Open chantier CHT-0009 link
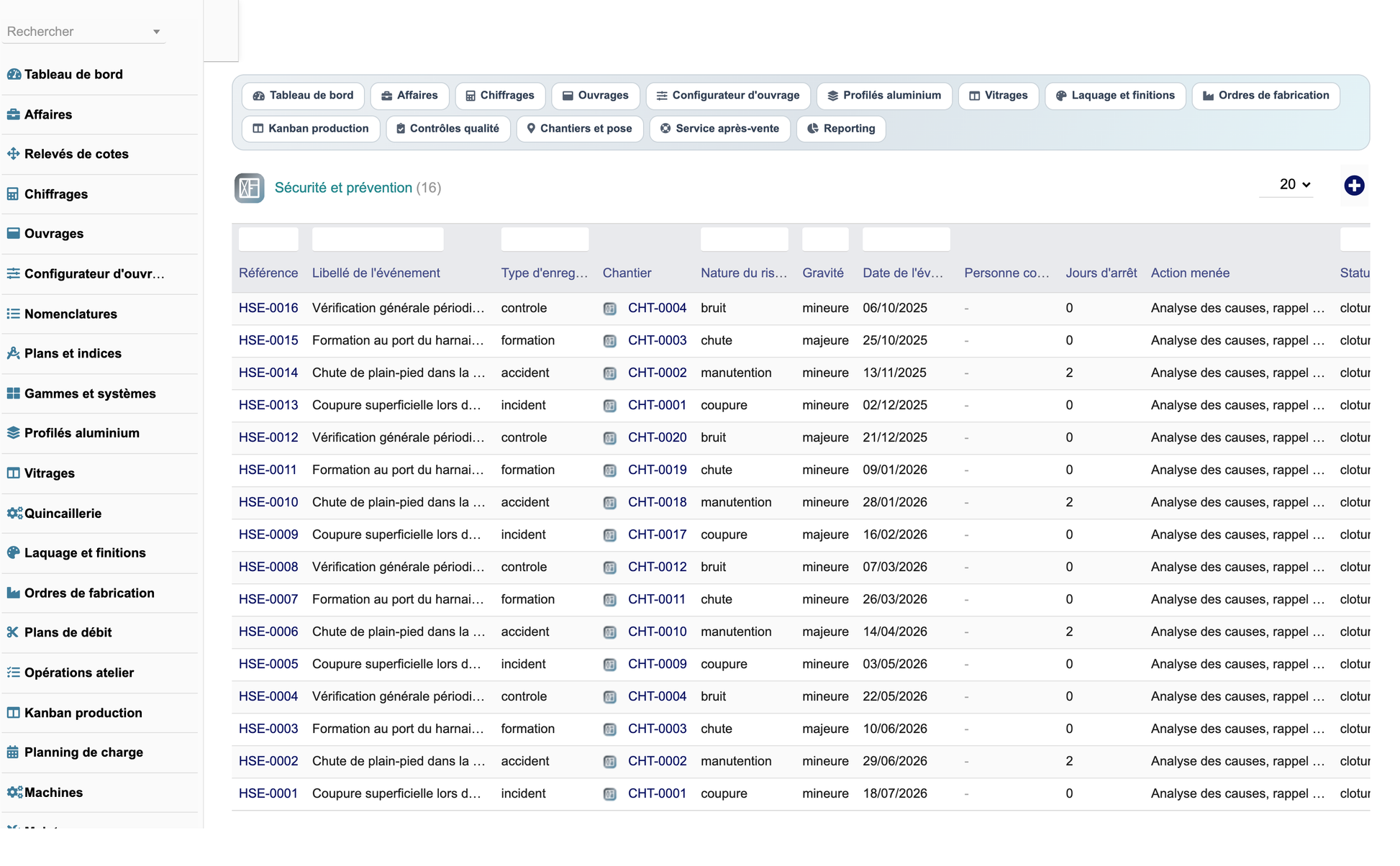This screenshot has width=1400, height=866. click(657, 664)
